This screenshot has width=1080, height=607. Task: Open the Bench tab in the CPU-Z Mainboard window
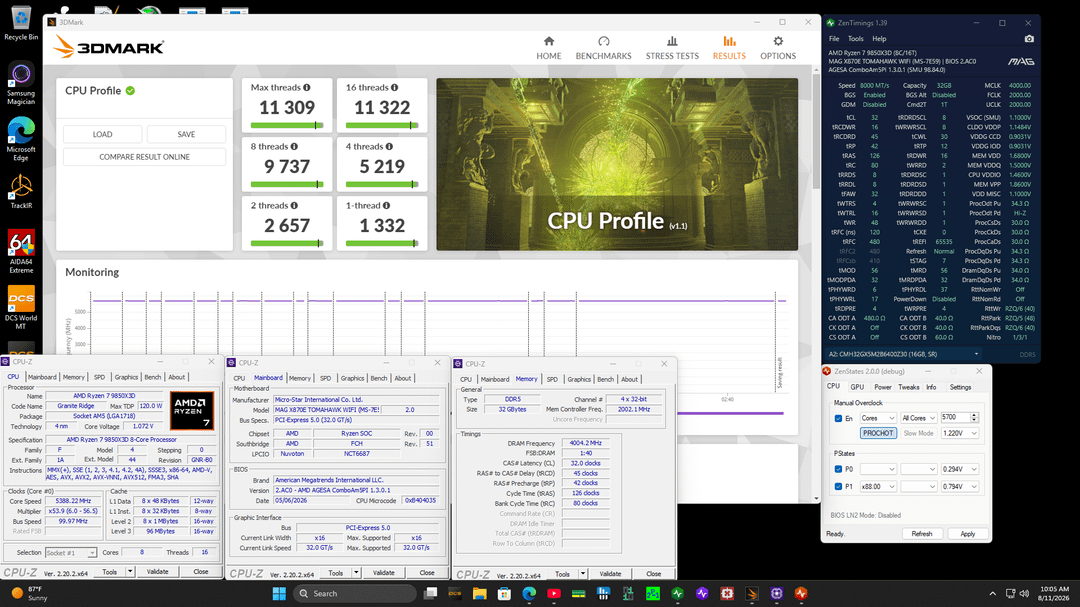[379, 378]
